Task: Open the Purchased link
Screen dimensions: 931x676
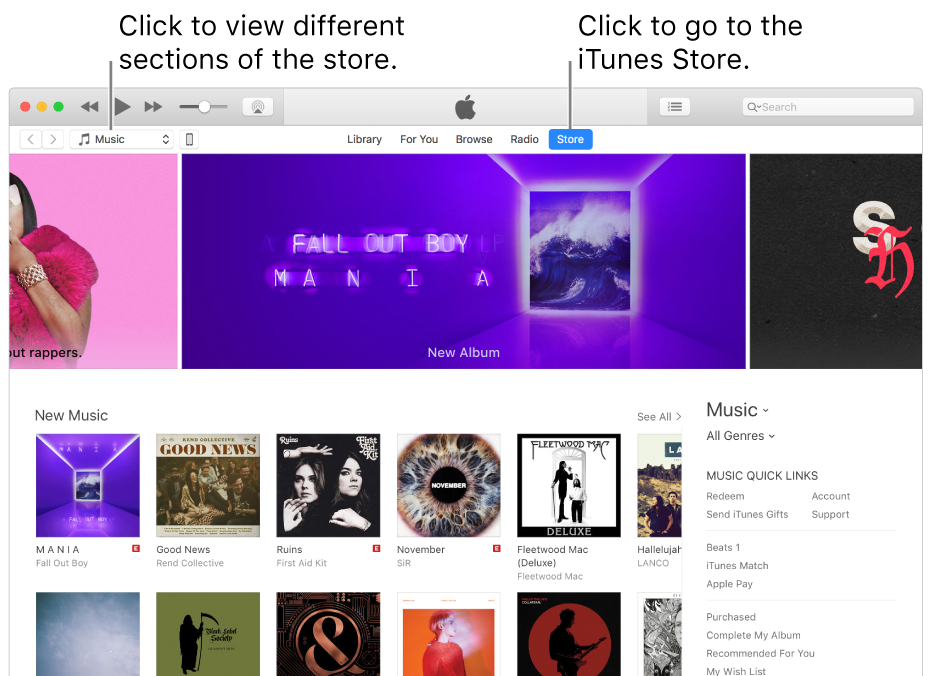Action: 731,617
